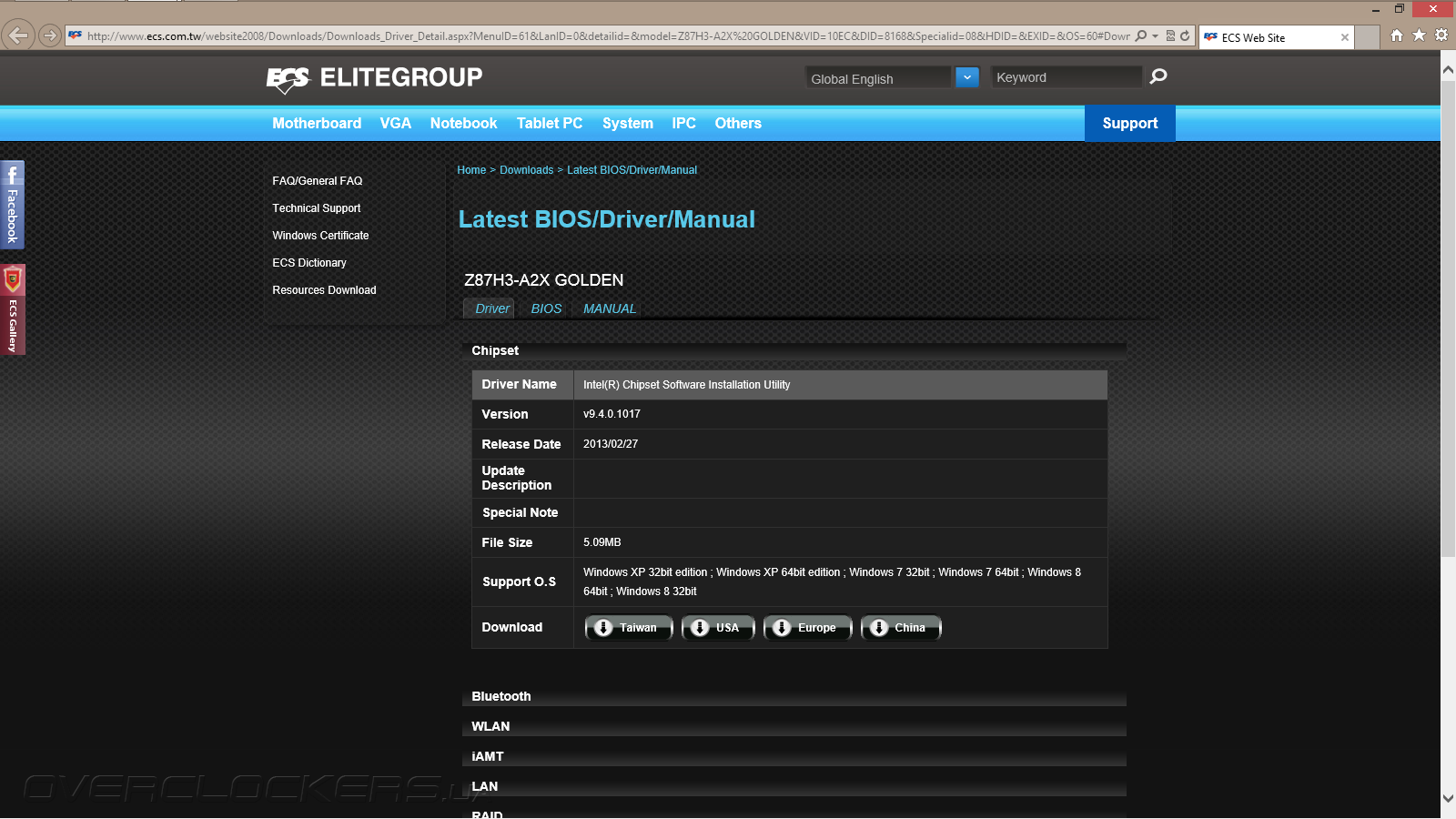Open ECS Dictionary sidebar link
1456x819 pixels.
tap(309, 263)
